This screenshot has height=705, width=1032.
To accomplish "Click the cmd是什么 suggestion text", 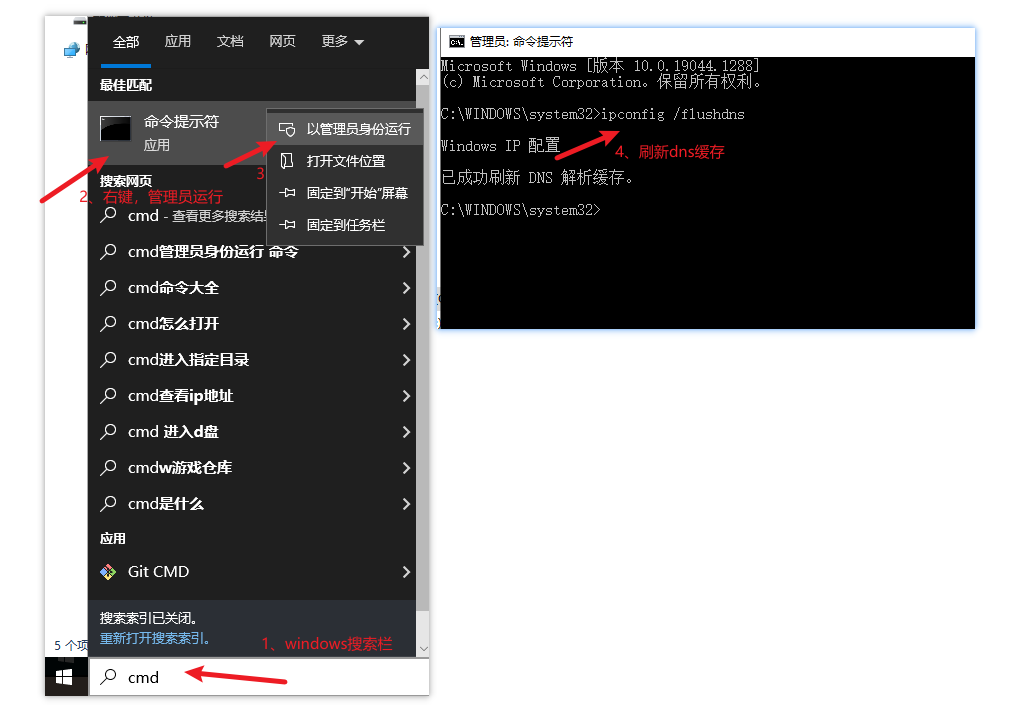I will coord(166,504).
